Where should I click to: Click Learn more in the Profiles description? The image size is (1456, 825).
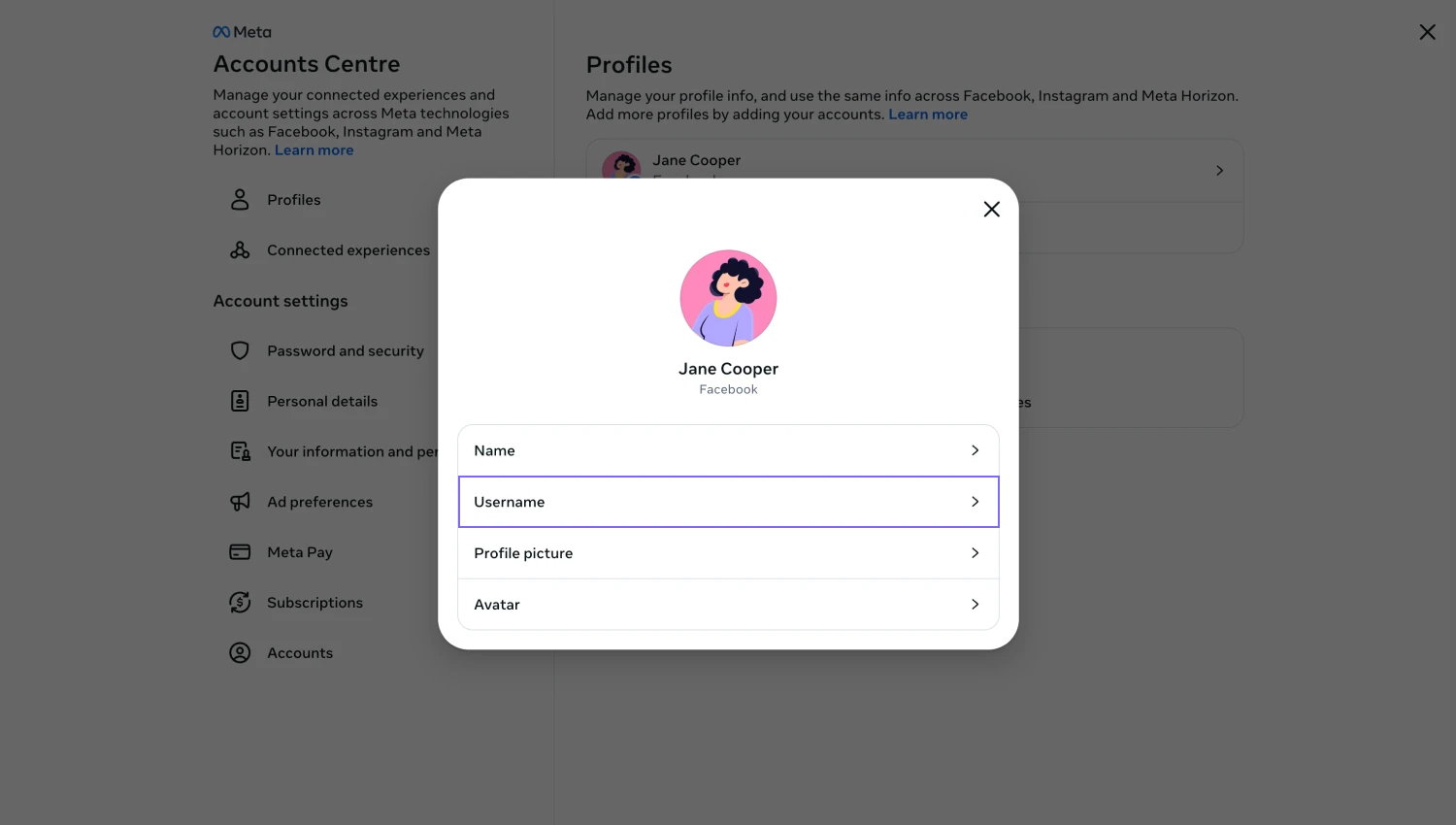pos(927,114)
